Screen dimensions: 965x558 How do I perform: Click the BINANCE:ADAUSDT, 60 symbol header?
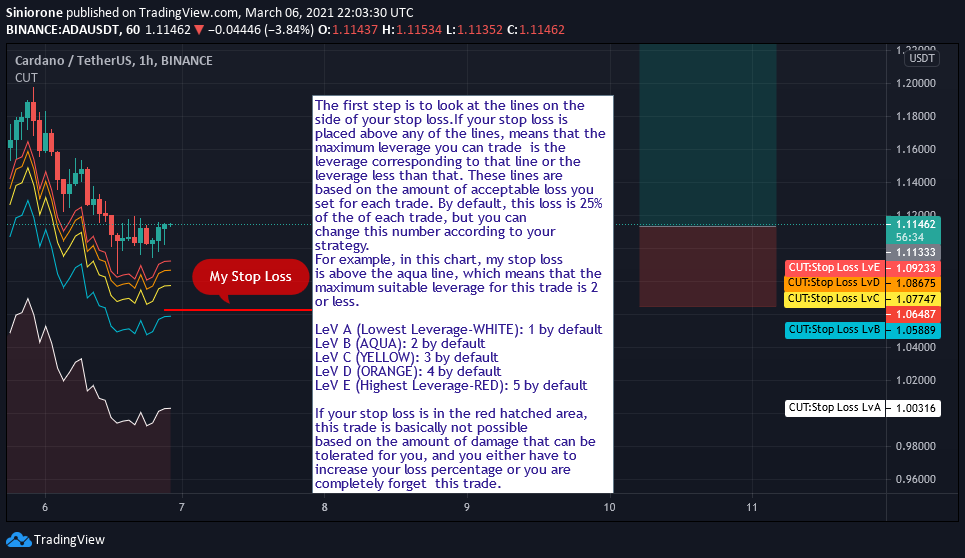73,30
